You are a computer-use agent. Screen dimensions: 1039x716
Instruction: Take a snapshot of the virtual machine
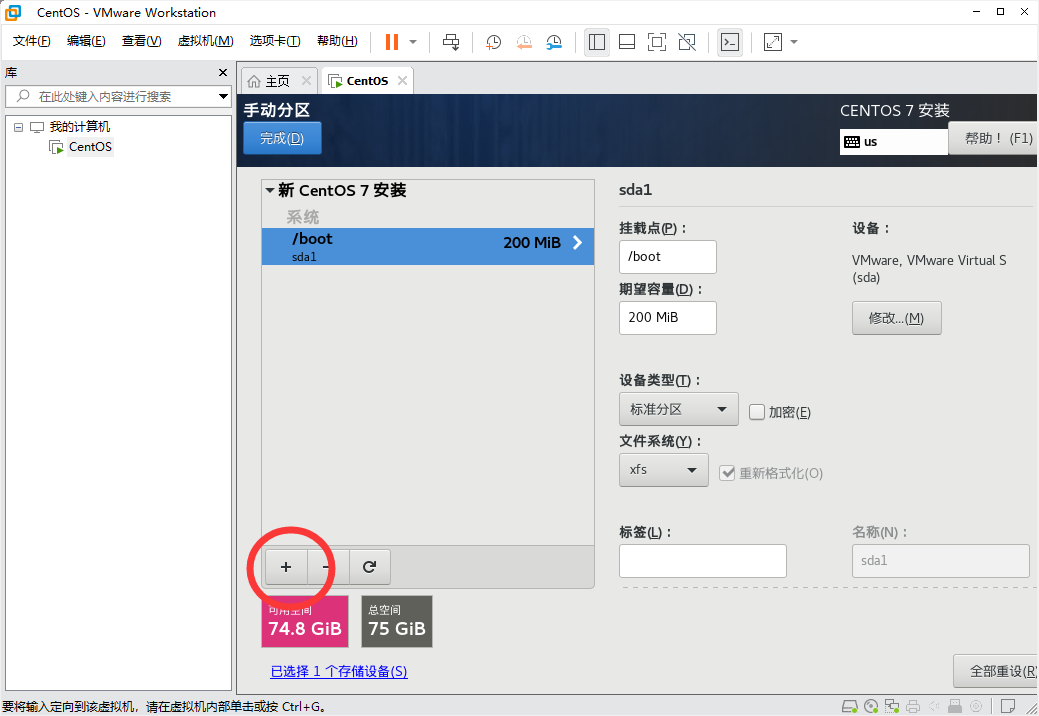tap(493, 42)
